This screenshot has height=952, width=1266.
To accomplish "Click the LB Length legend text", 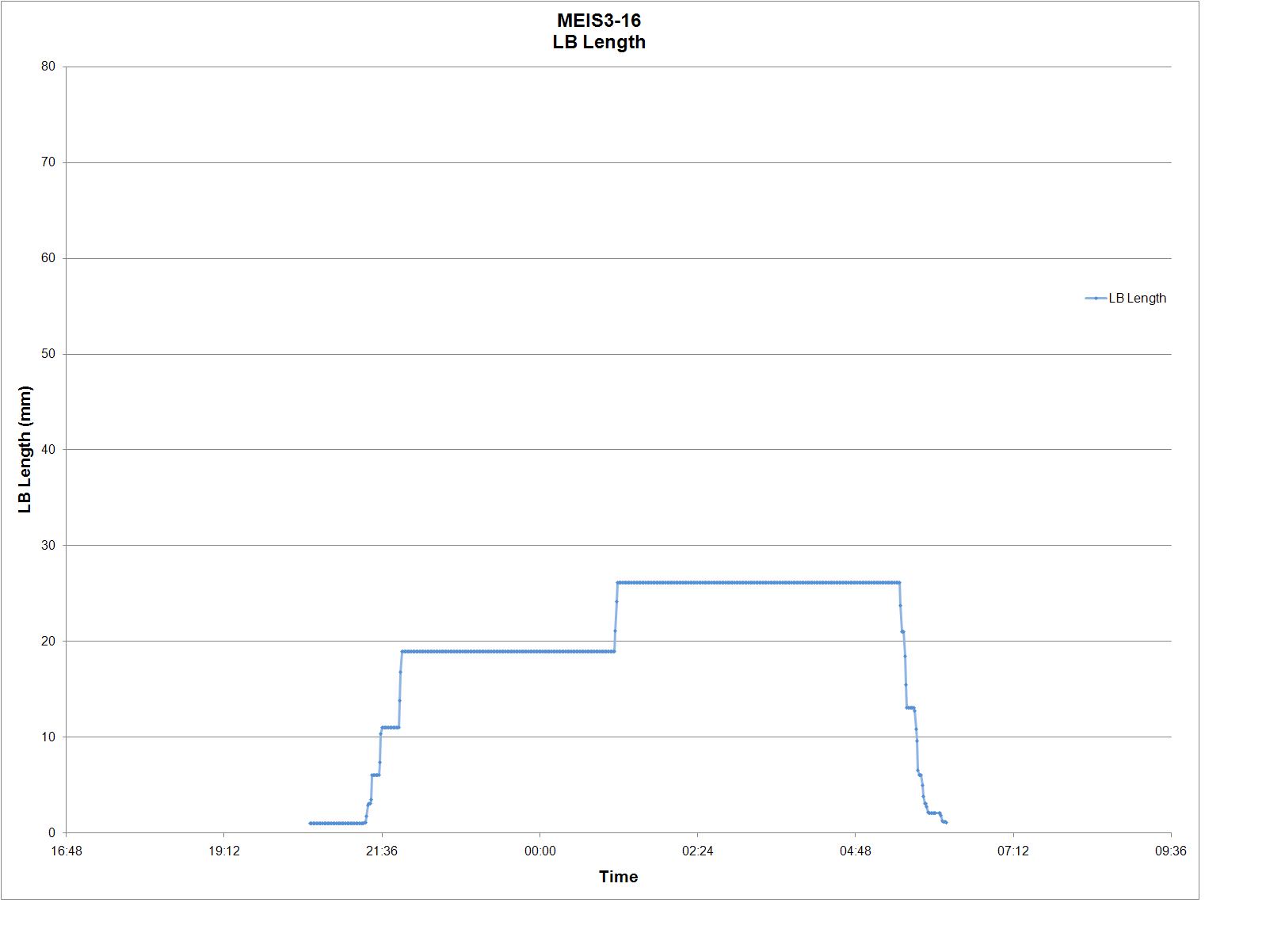I will [x=1137, y=299].
